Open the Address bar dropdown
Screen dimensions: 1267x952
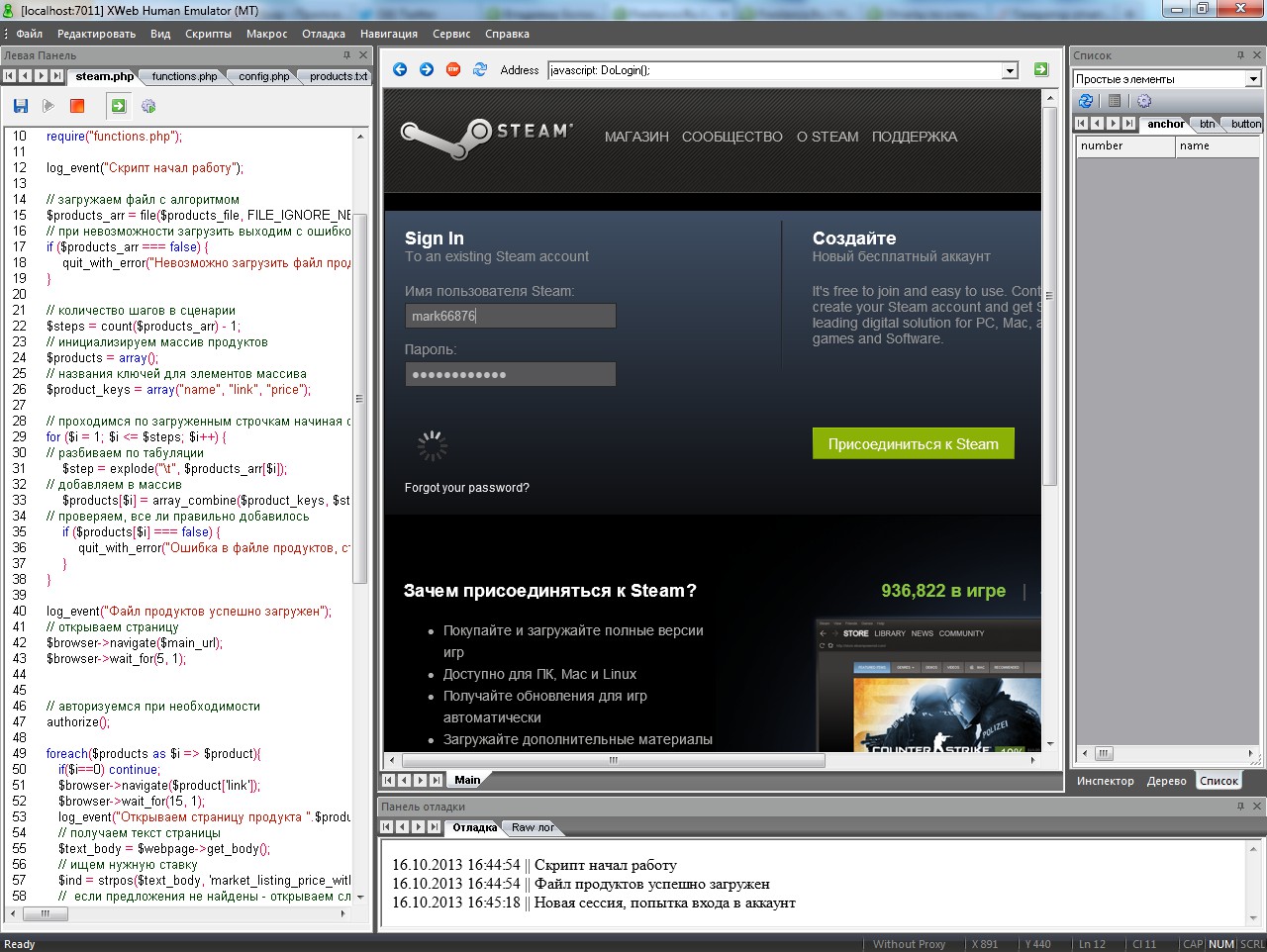[x=1010, y=70]
